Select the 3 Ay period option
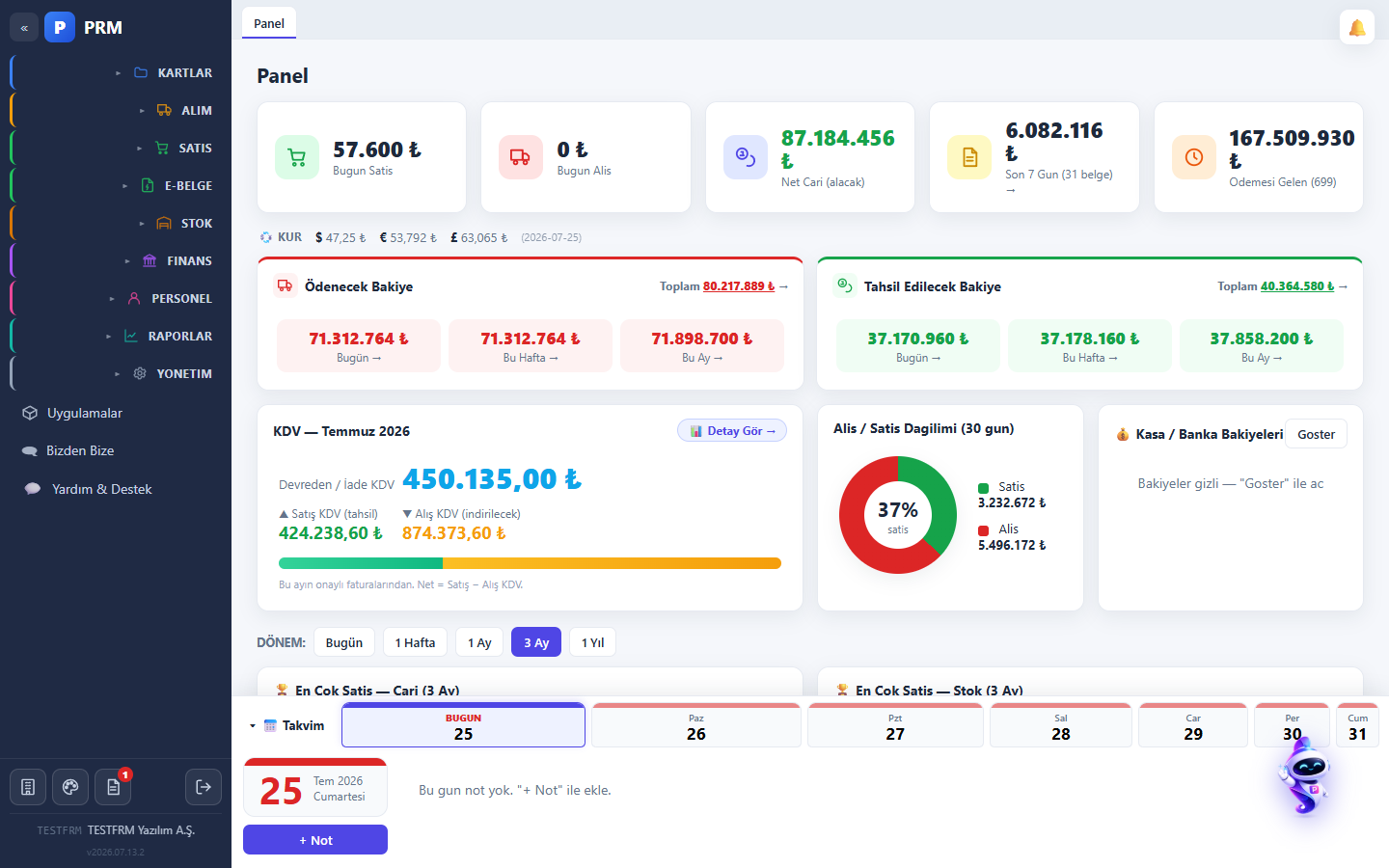The height and width of the screenshot is (868, 1389). [536, 642]
